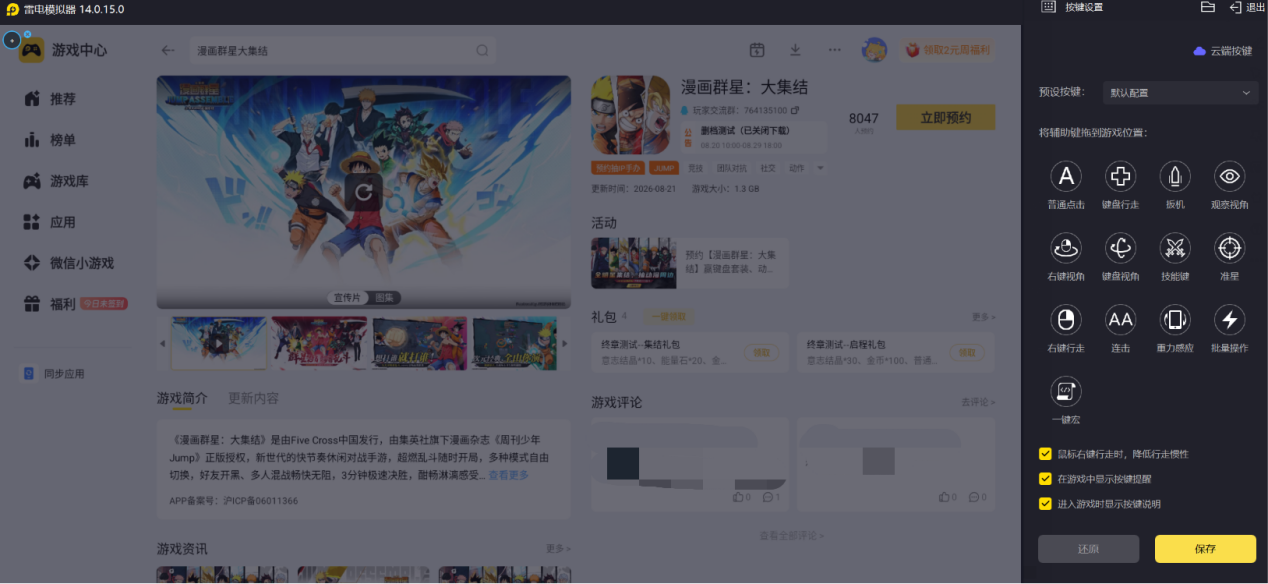
Task: Select the 重力感应 phone tool
Action: (1175, 320)
